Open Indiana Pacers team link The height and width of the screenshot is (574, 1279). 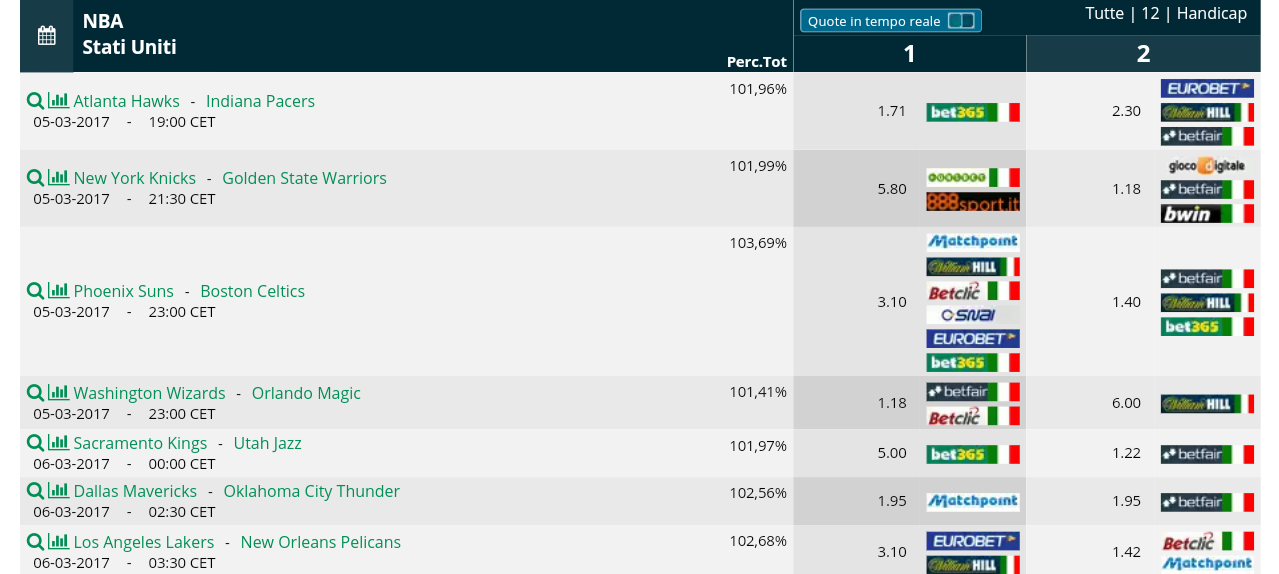[x=260, y=101]
